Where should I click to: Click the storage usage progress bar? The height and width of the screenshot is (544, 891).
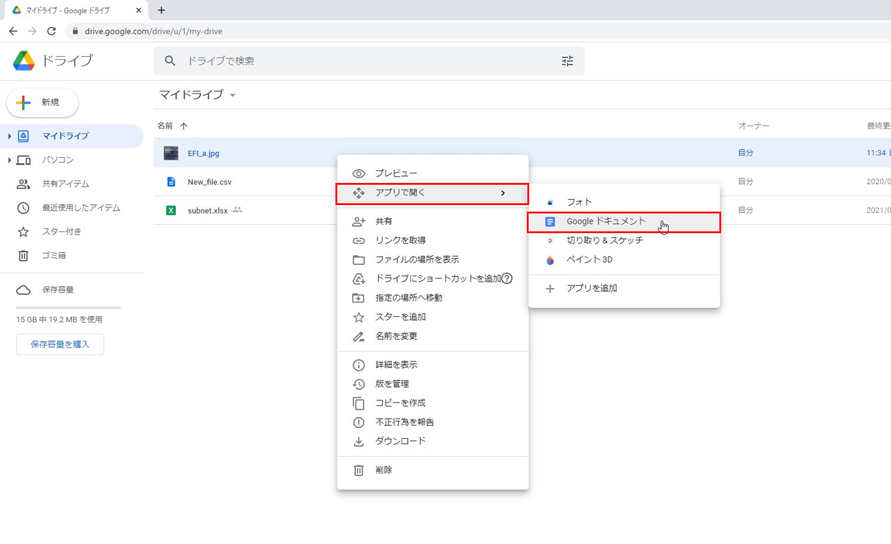point(68,308)
